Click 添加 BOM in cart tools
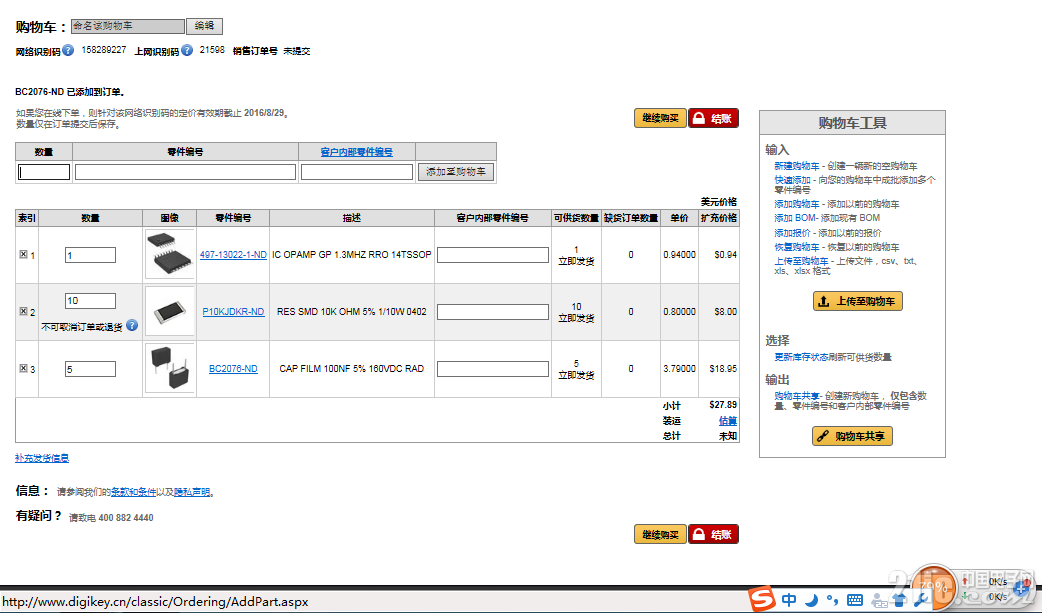This screenshot has height=613, width=1042. tap(795, 218)
